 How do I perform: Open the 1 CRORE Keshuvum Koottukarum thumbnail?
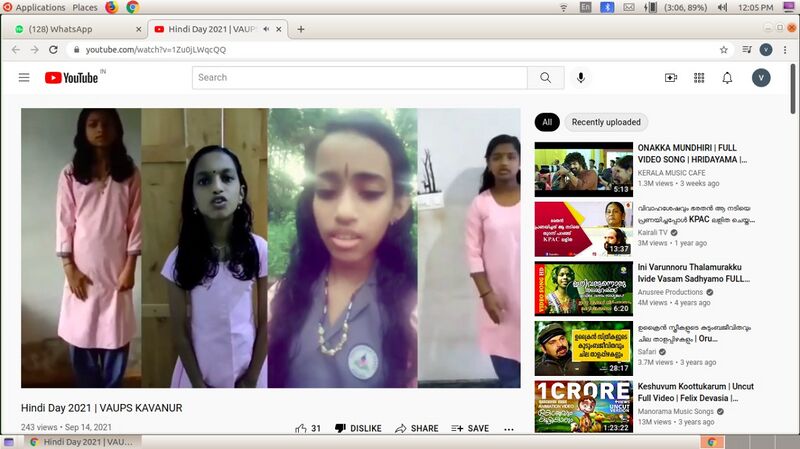point(584,407)
